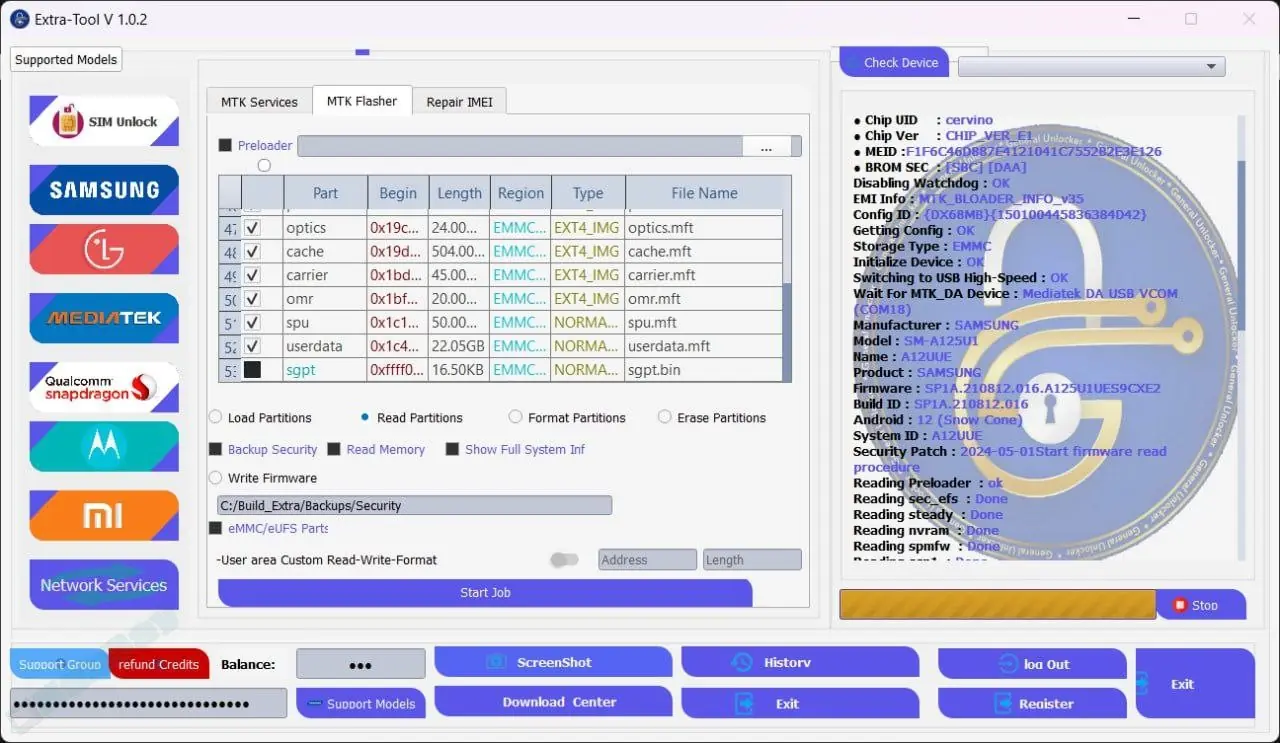The height and width of the screenshot is (743, 1280).
Task: Click the job progress bar
Action: pos(998,605)
